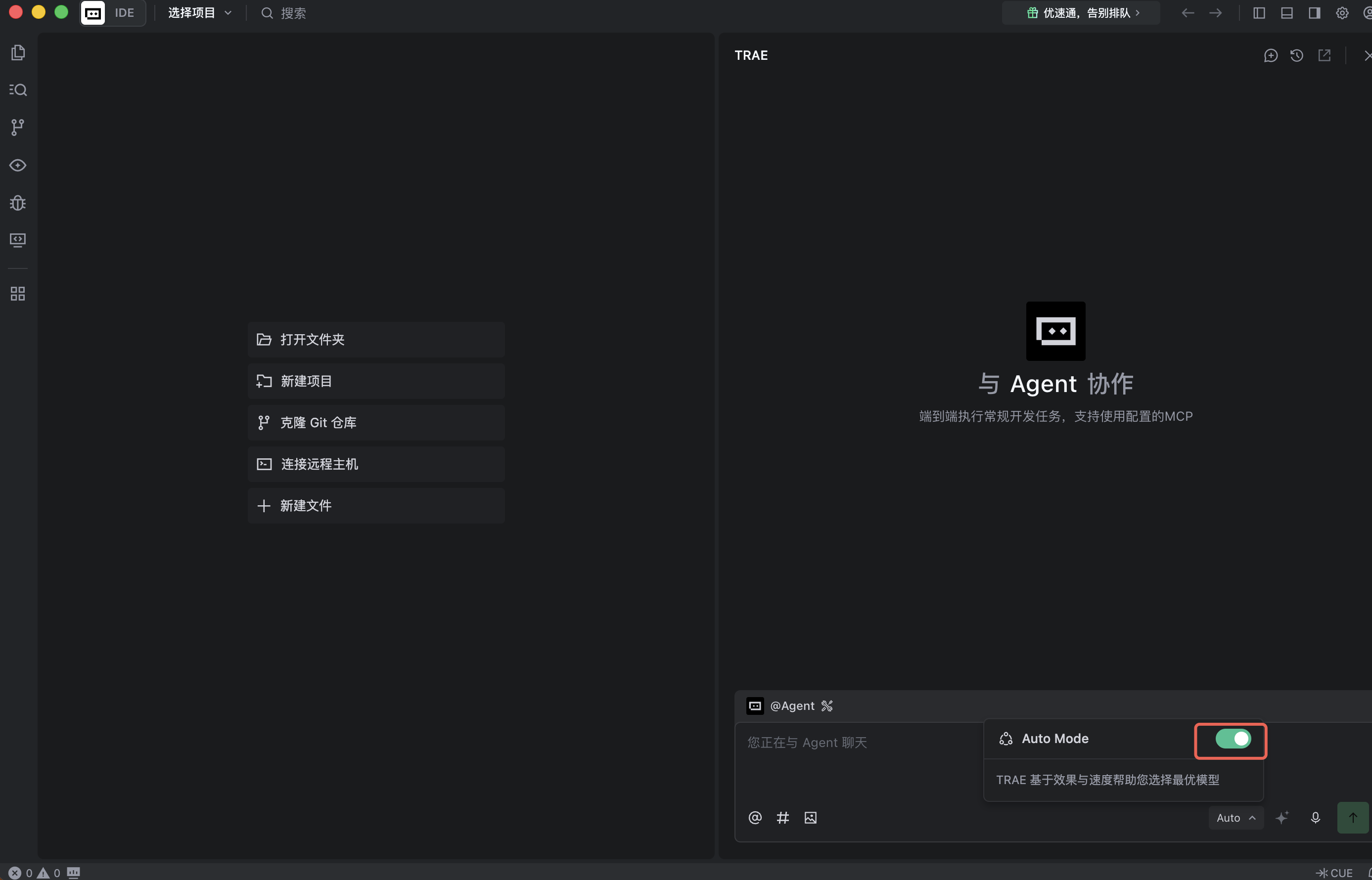
Task: Click the large TRAE robot logo
Action: pyautogui.click(x=1055, y=331)
